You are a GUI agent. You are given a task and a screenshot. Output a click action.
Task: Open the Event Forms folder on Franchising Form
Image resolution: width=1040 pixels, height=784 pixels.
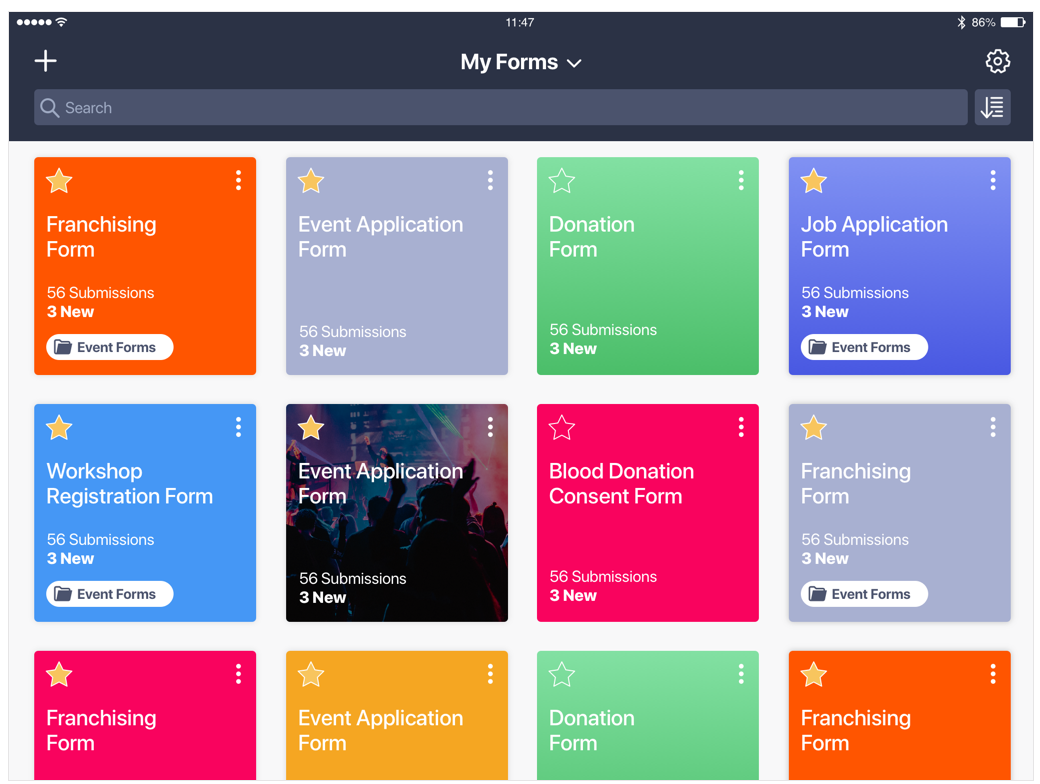tap(108, 347)
